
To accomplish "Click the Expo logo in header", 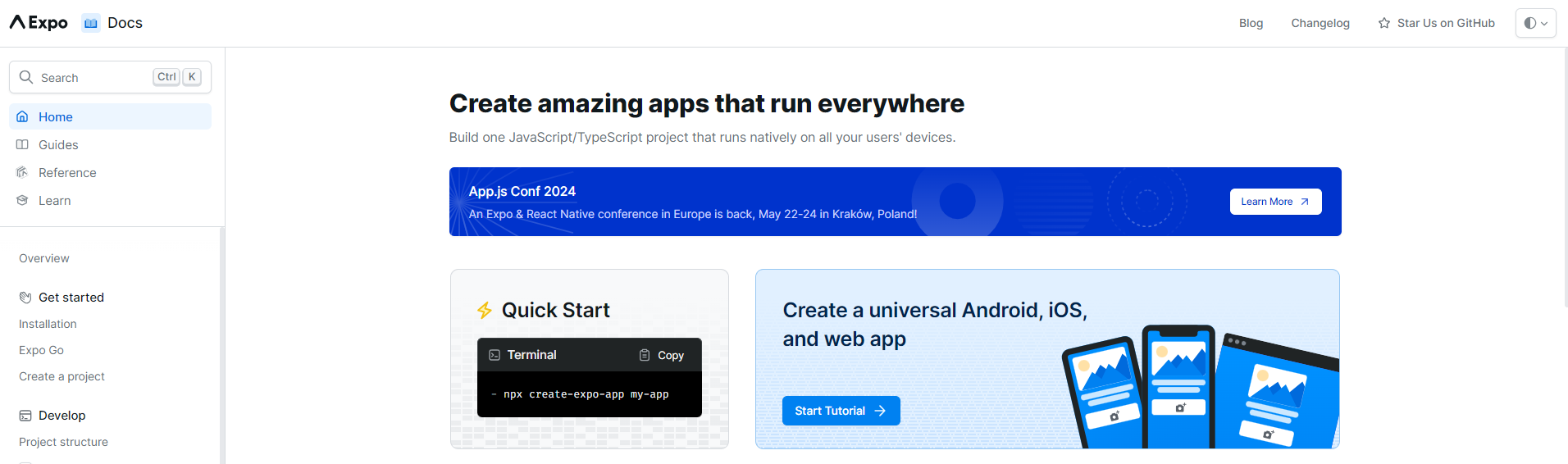I will click(x=39, y=23).
